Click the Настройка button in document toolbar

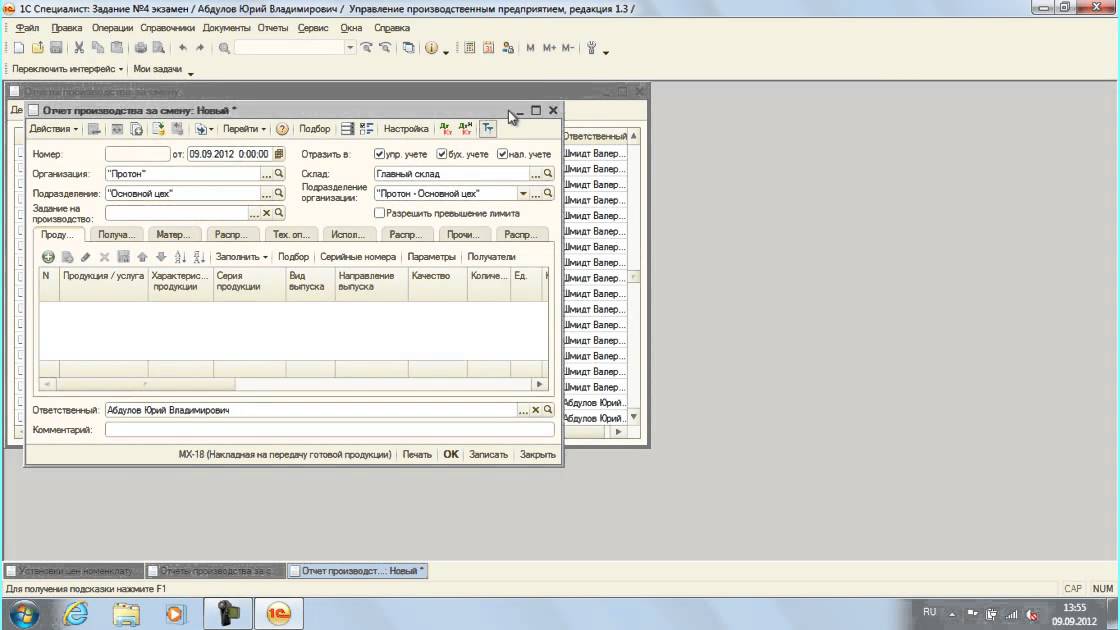coord(406,129)
